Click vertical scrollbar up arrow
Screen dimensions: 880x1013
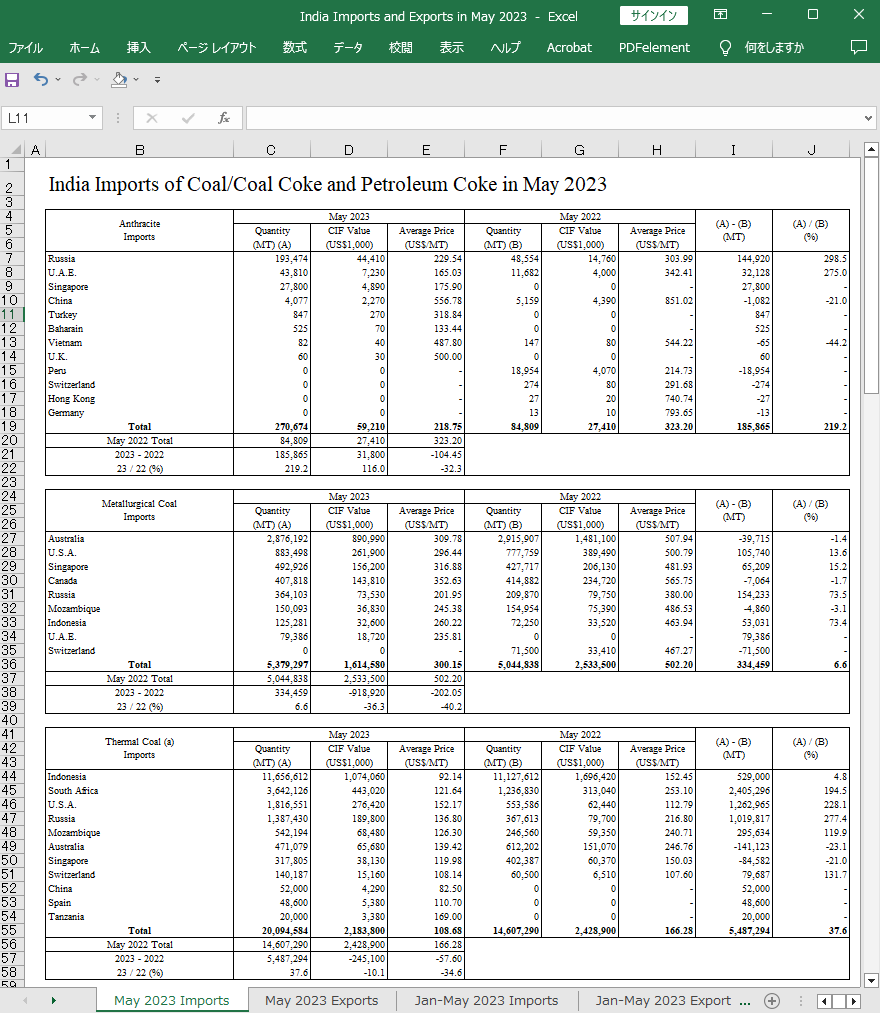click(x=871, y=150)
